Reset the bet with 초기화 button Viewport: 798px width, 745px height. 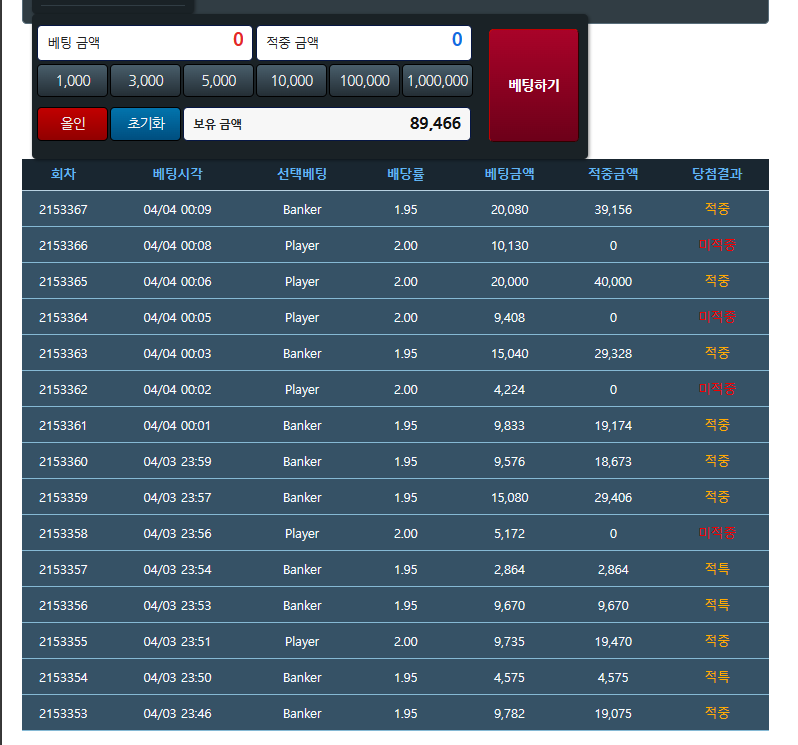[x=146, y=124]
